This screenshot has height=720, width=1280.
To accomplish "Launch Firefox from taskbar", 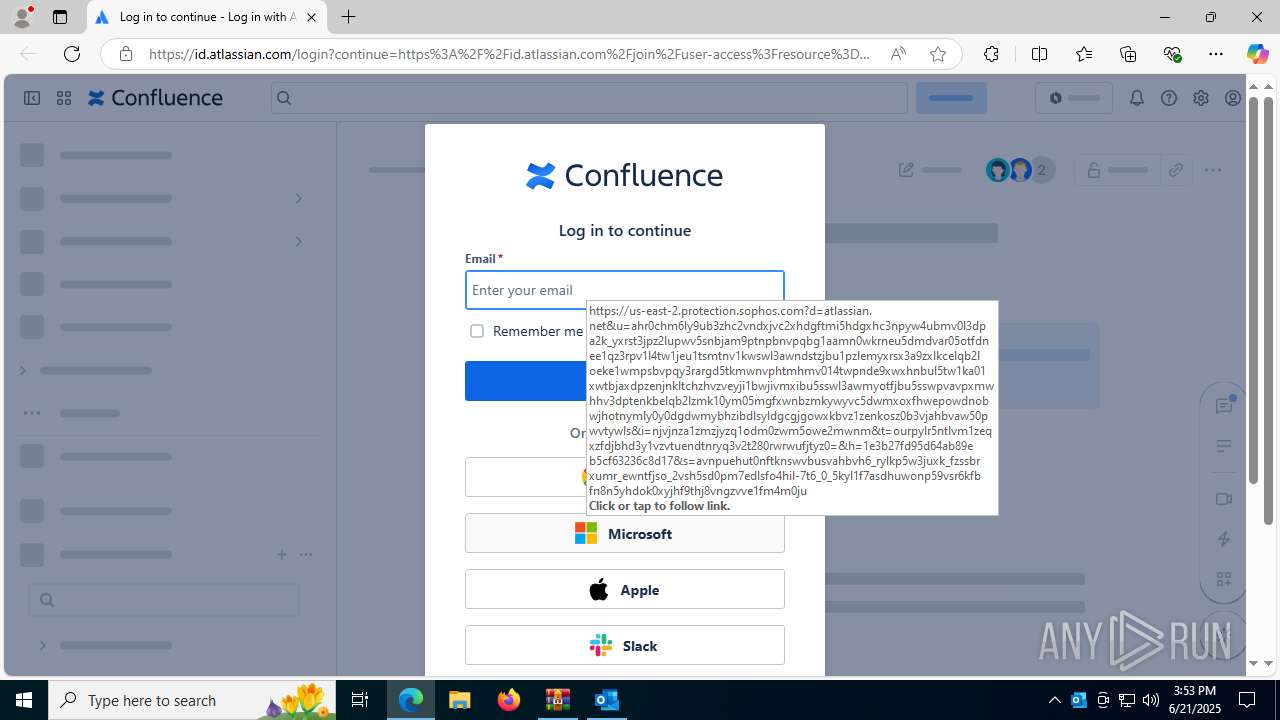I will (509, 700).
